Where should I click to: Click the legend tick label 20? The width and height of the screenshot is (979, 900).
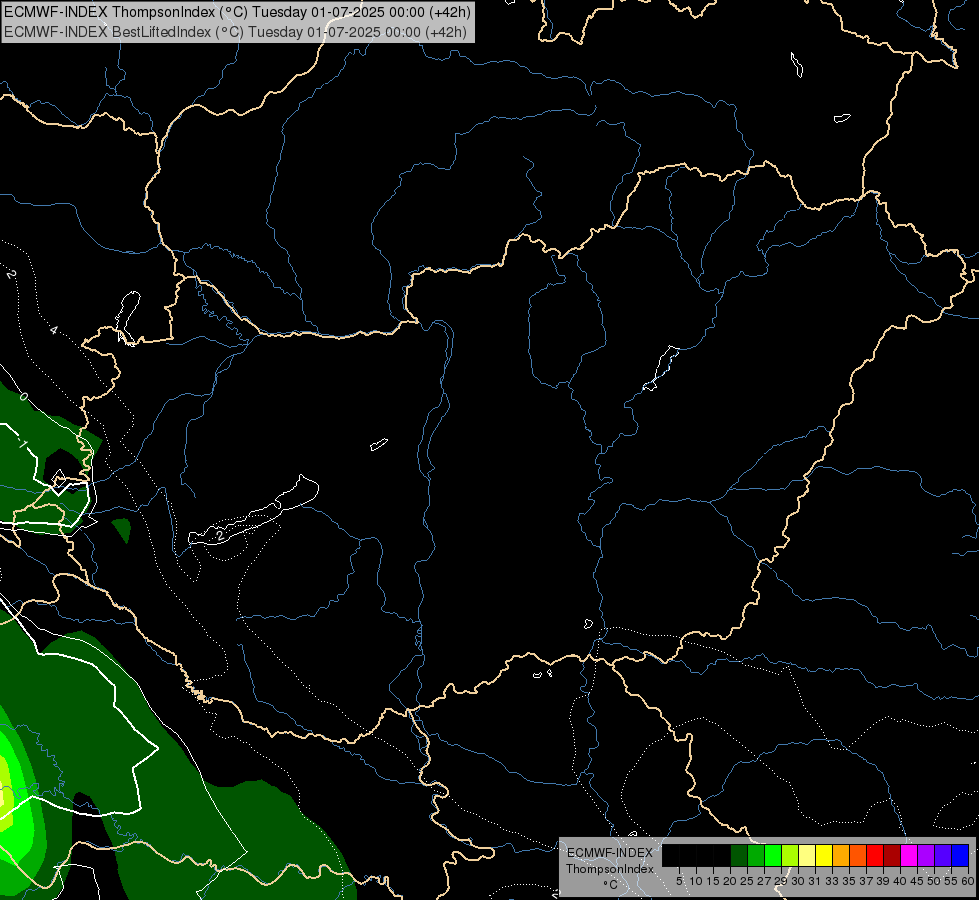tap(730, 881)
